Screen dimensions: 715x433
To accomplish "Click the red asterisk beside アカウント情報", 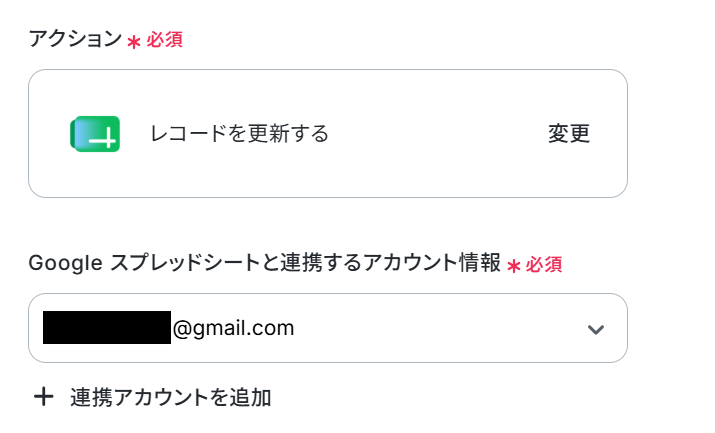I will (513, 266).
